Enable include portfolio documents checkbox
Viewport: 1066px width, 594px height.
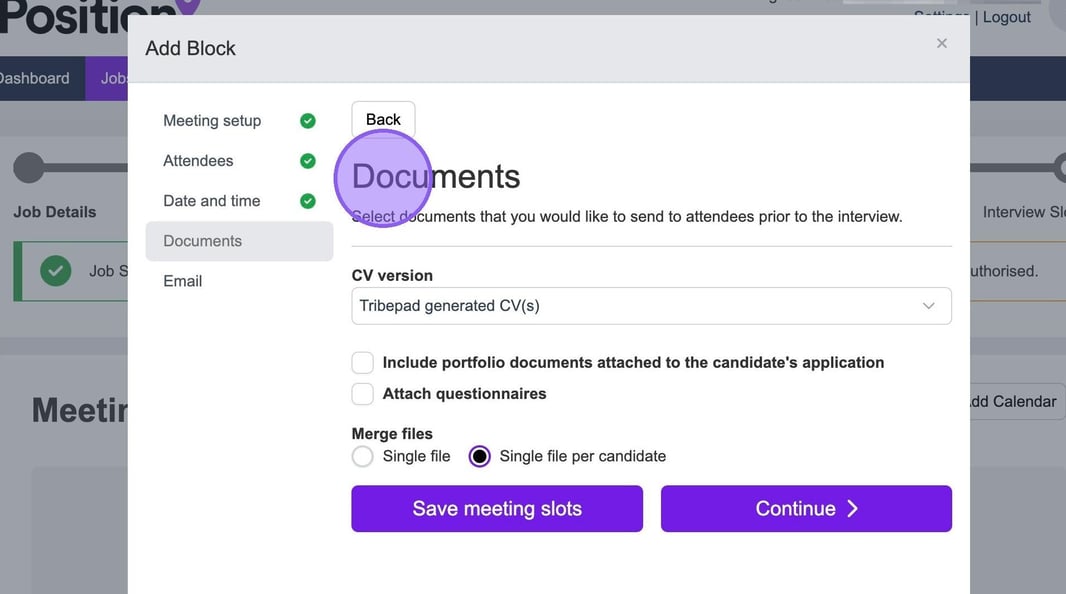[x=363, y=363]
